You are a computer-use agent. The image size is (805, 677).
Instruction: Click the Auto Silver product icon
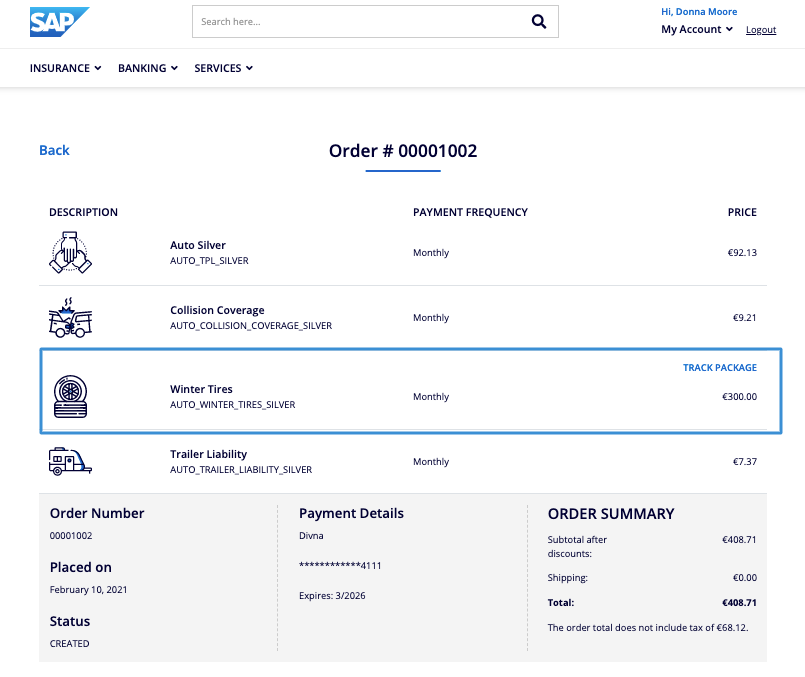coord(70,253)
